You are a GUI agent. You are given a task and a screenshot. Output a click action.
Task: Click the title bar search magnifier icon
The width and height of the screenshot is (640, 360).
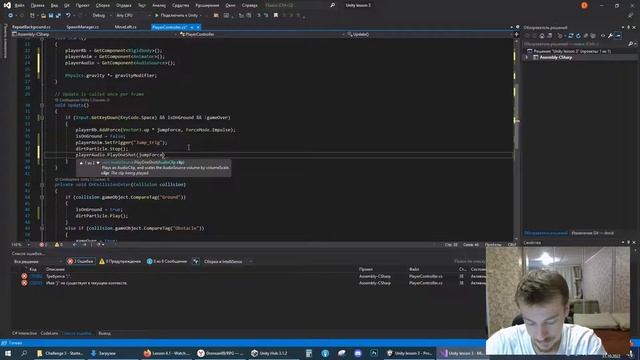[333, 5]
